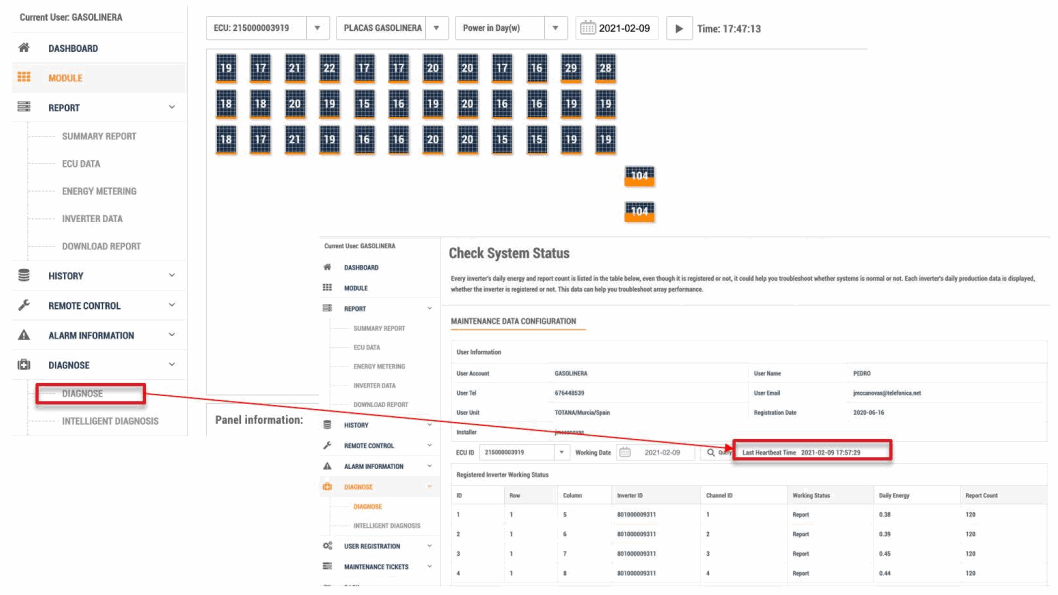Expand Remote Control chevron in main sidebar
This screenshot has width=1058, height=595.
(x=171, y=306)
